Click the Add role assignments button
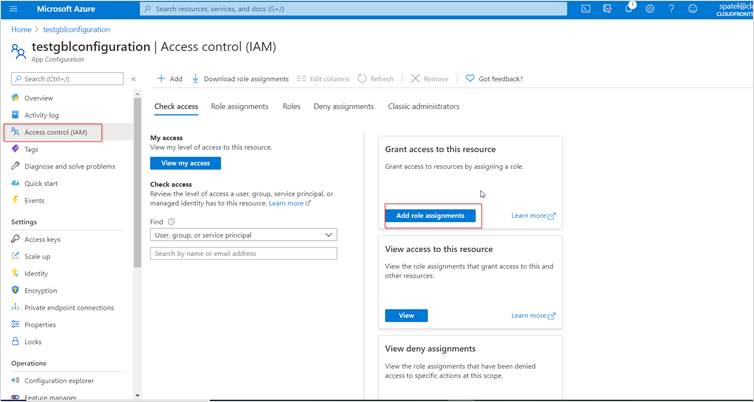Image resolution: width=754 pixels, height=402 pixels. (x=430, y=215)
